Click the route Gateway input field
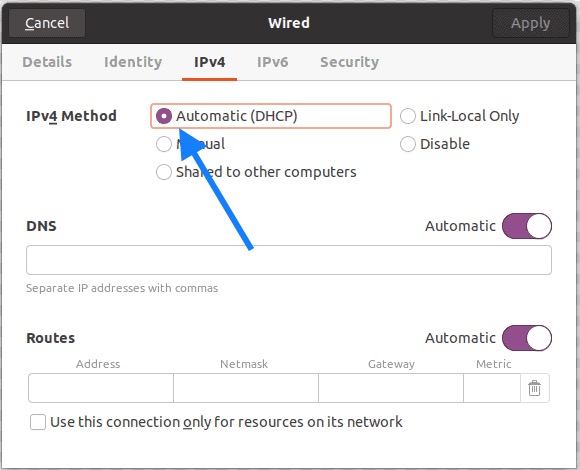Viewport: 580px width, 470px height. (391, 388)
